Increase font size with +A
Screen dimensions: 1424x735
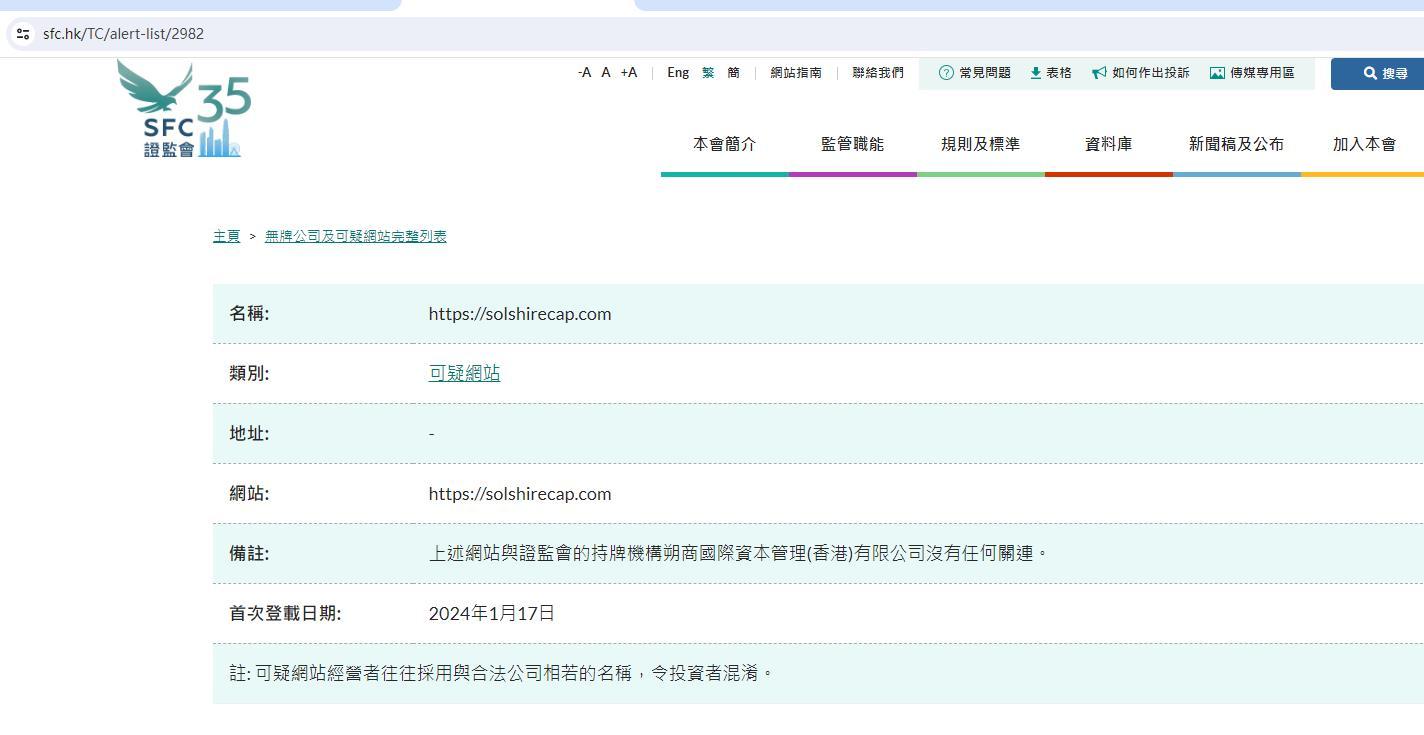point(628,73)
